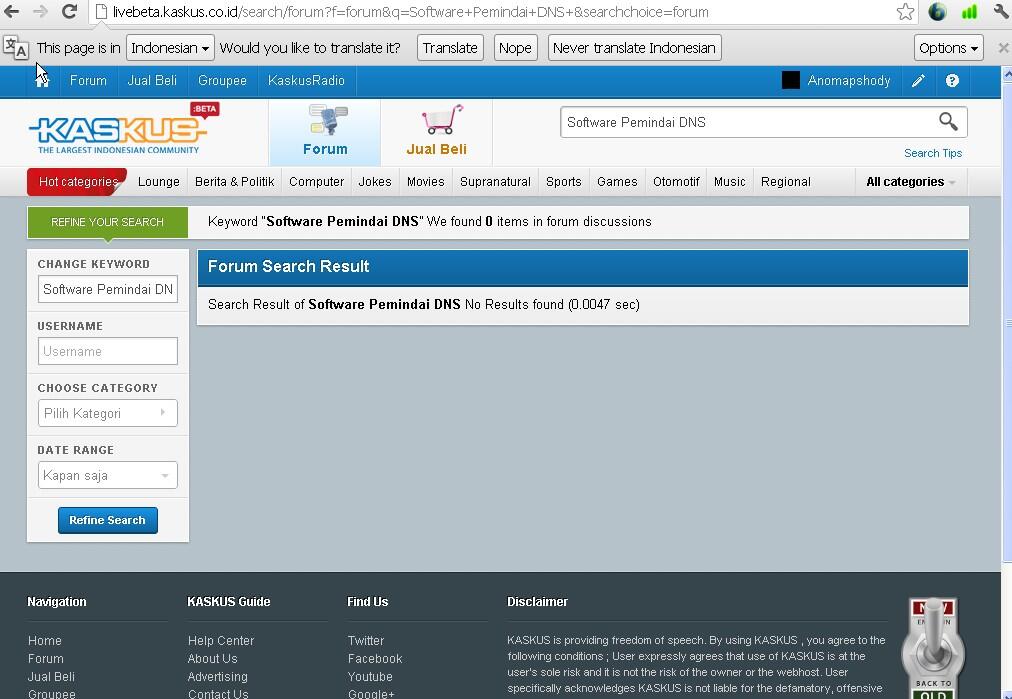This screenshot has width=1012, height=699.
Task: Click Never translate Indonesian
Action: [x=634, y=48]
